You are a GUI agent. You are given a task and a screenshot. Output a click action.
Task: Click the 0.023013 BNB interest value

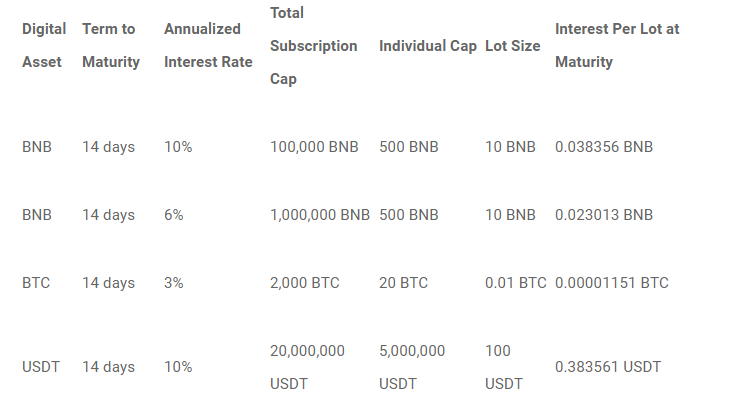point(603,215)
